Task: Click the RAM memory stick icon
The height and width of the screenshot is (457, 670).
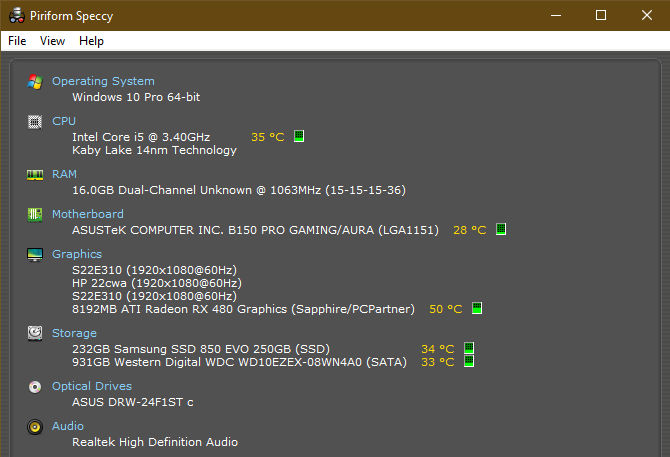Action: [x=35, y=175]
